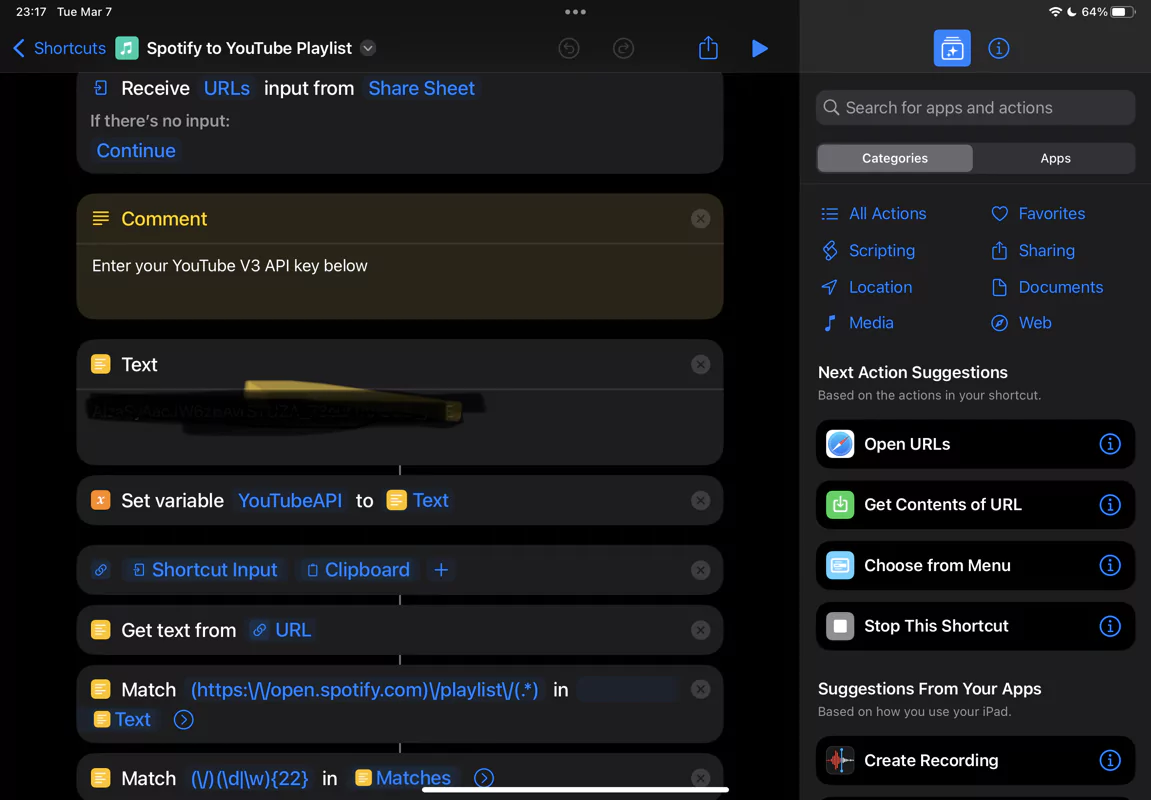1151x800 pixels.
Task: Redo the last edit
Action: pyautogui.click(x=623, y=48)
